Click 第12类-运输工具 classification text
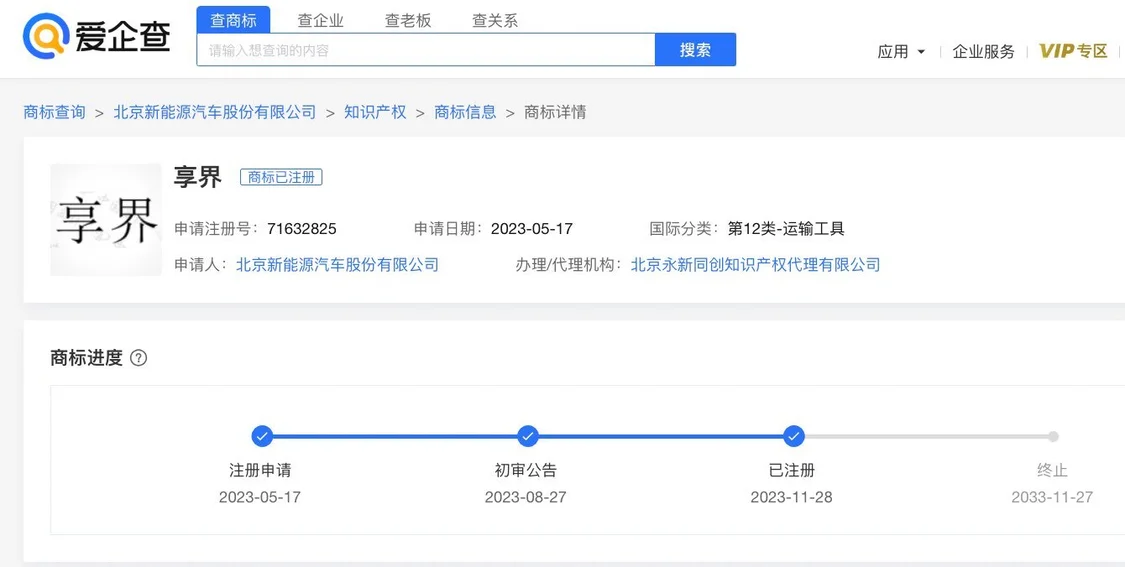This screenshot has height=567, width=1125. click(786, 229)
